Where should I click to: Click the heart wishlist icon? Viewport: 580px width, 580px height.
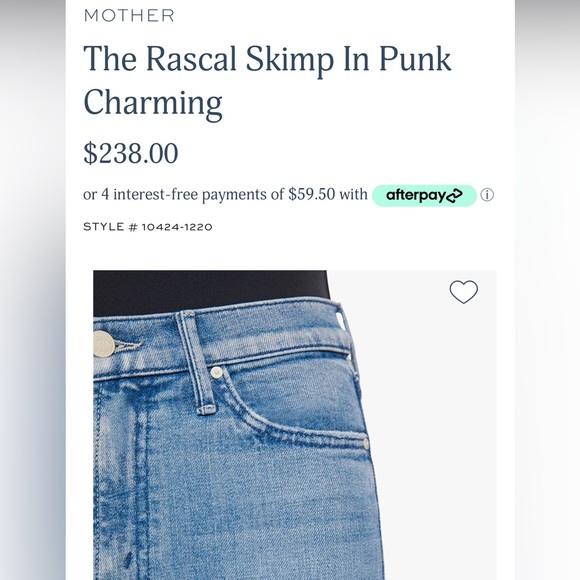[463, 292]
